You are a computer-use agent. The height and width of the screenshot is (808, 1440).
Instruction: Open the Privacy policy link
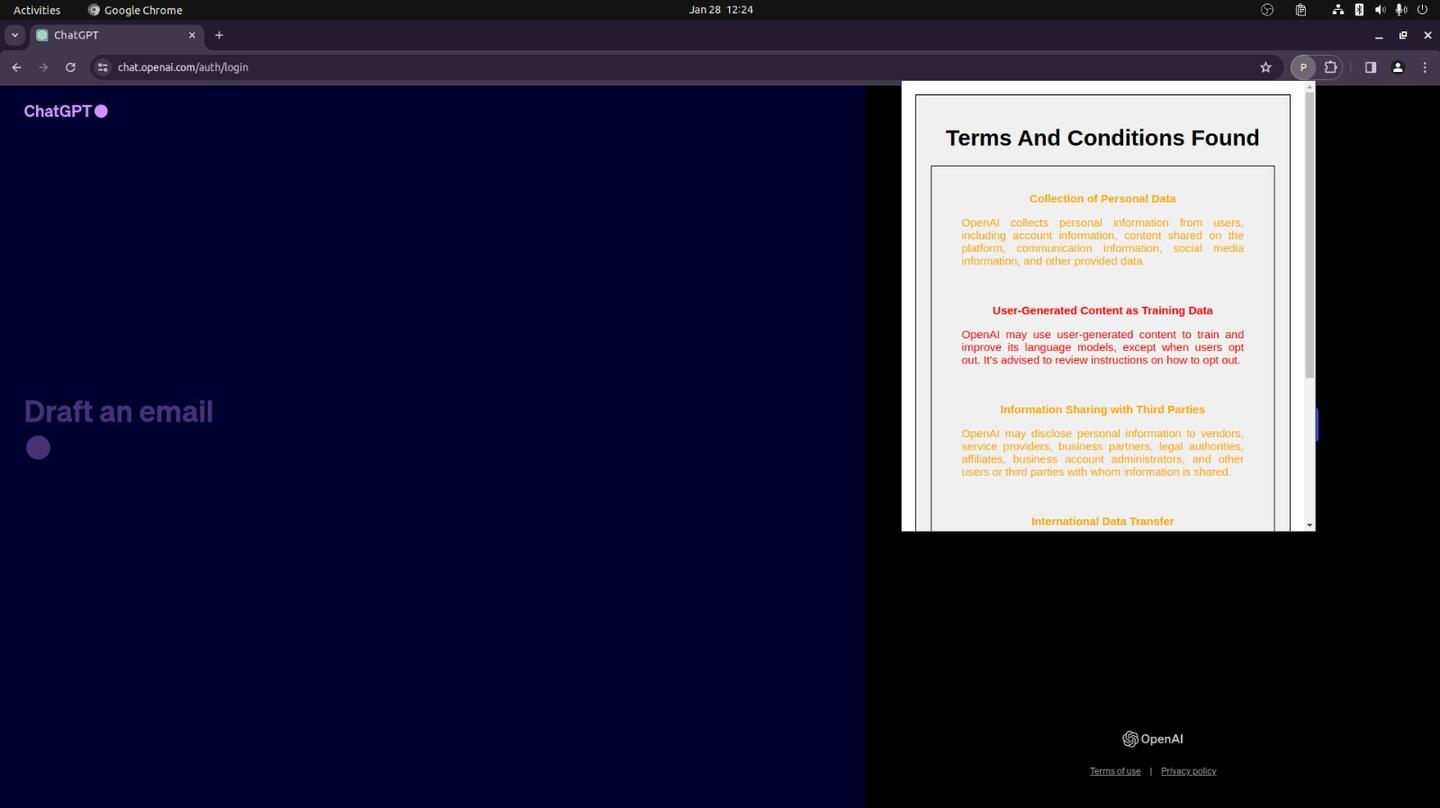pyautogui.click(x=1188, y=771)
